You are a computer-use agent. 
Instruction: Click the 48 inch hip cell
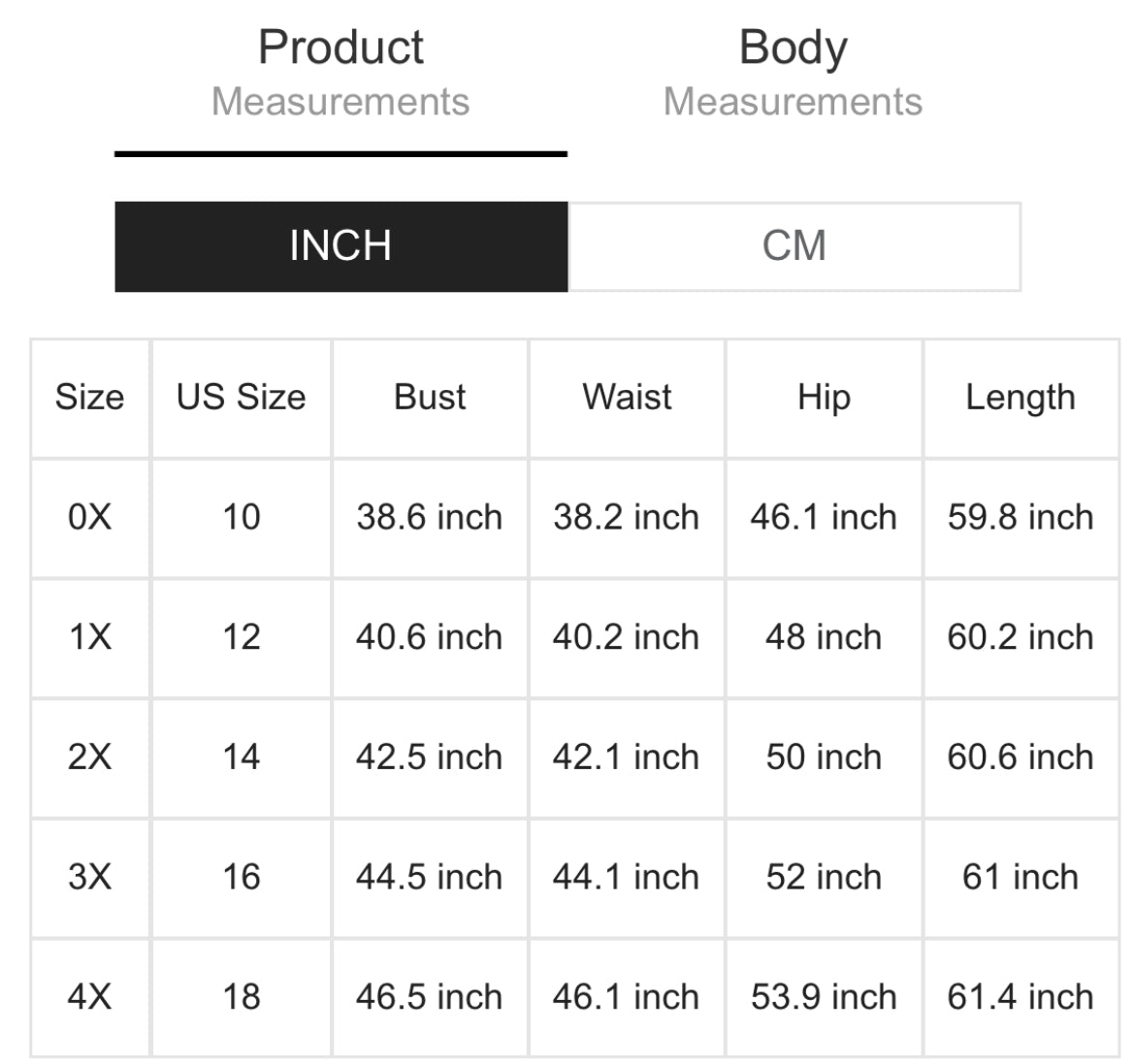click(824, 637)
